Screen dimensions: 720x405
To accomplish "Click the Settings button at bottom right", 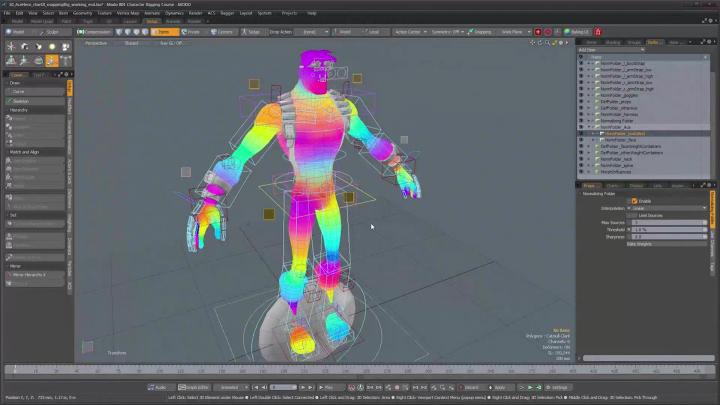I will point(558,387).
